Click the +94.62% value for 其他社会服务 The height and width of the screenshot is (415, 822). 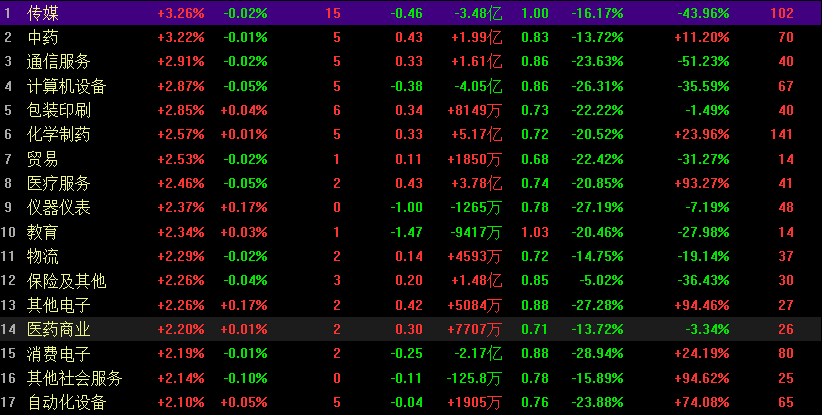tap(701, 377)
